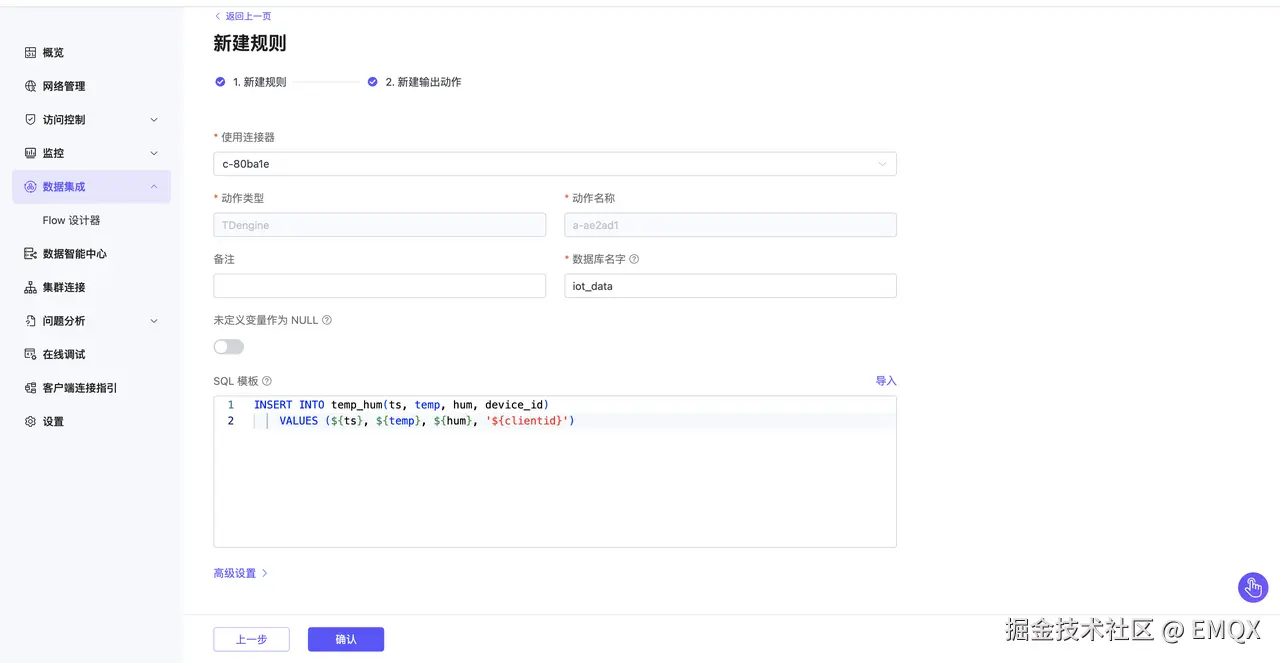Click the gear icon for 设置
The image size is (1280, 663).
tap(30, 422)
